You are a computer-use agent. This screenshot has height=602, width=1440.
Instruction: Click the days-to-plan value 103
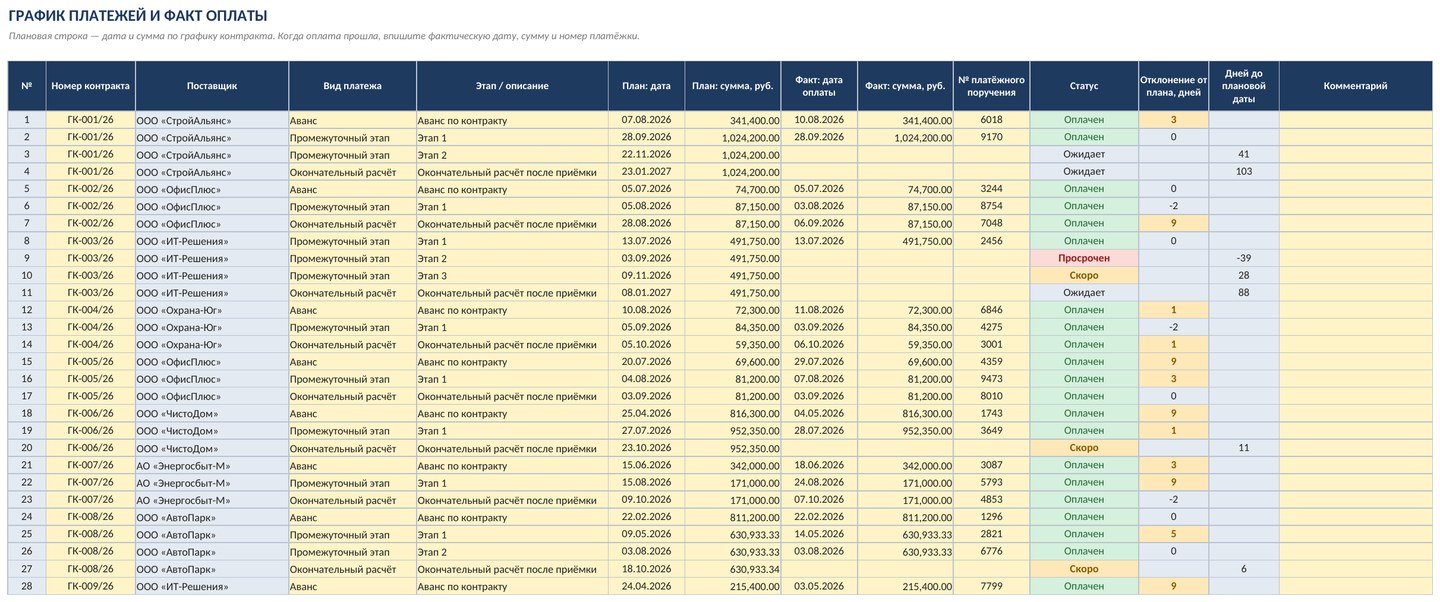pyautogui.click(x=1243, y=172)
